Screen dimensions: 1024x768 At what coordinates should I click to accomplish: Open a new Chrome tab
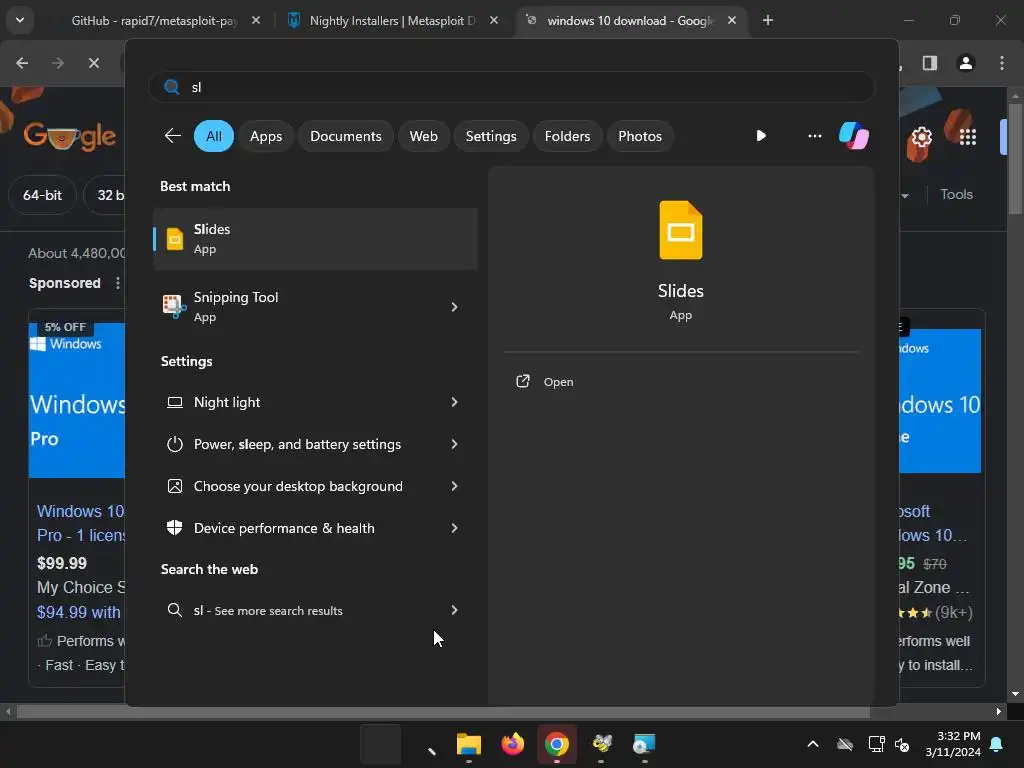(x=768, y=20)
